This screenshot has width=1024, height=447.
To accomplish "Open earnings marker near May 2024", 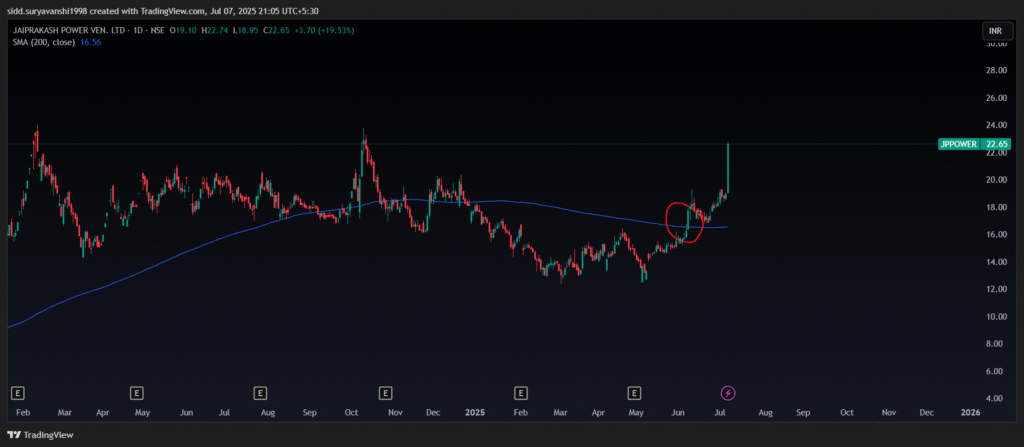I will point(136,393).
